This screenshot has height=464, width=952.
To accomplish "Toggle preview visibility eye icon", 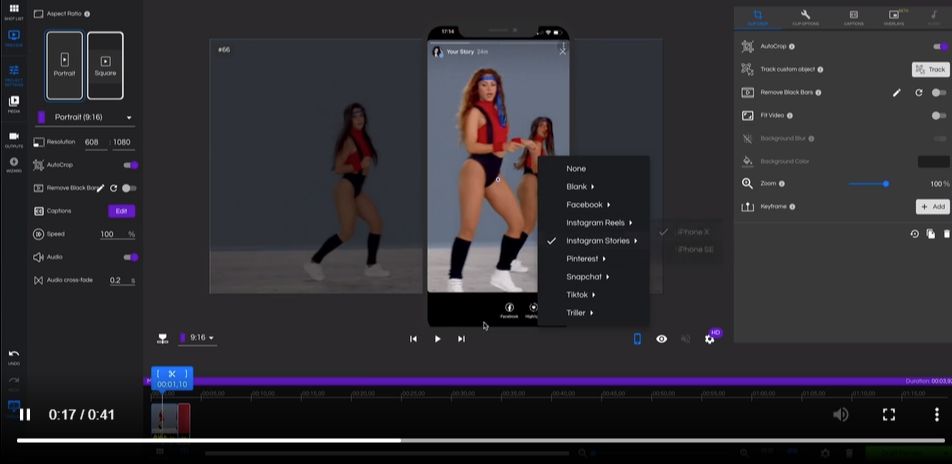I will pos(661,339).
